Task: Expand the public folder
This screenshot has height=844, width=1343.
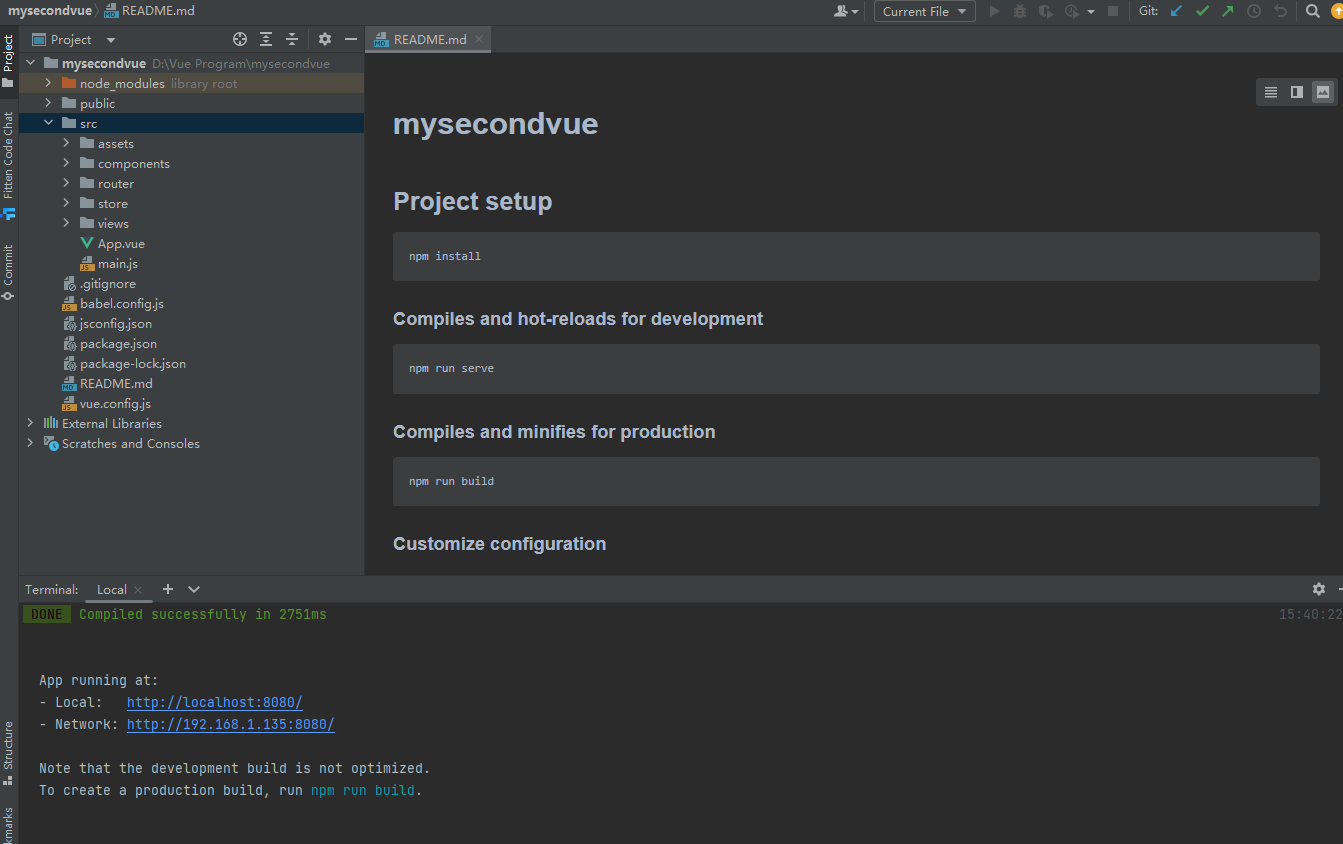Action: point(48,103)
